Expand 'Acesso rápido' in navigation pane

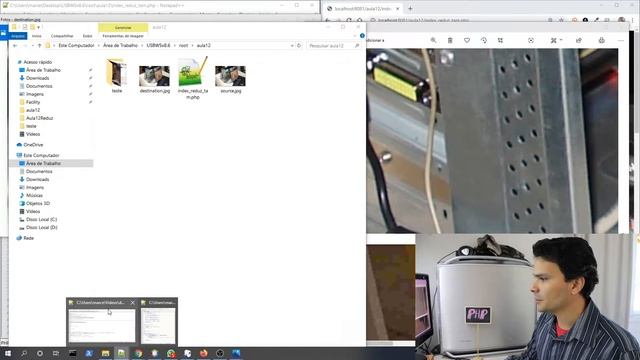38,62
